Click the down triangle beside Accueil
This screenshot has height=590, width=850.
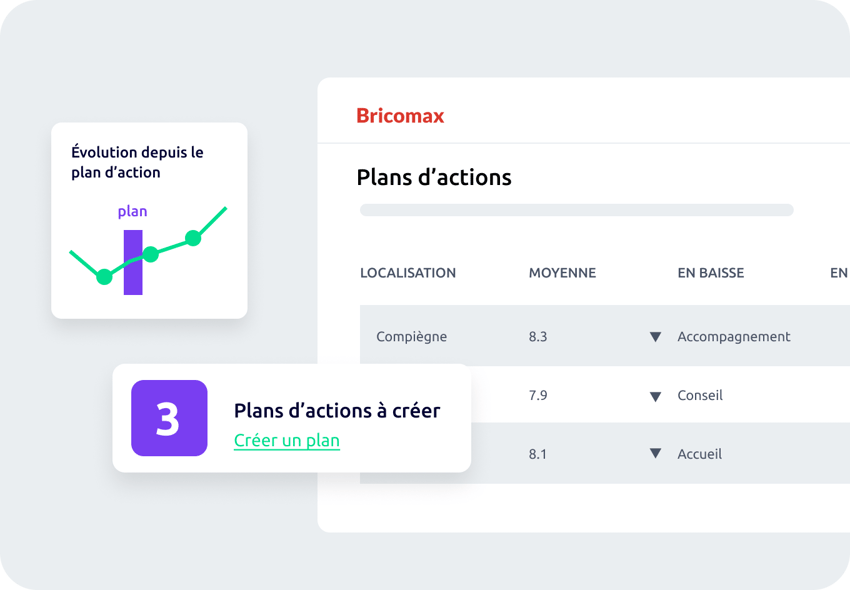click(x=655, y=453)
